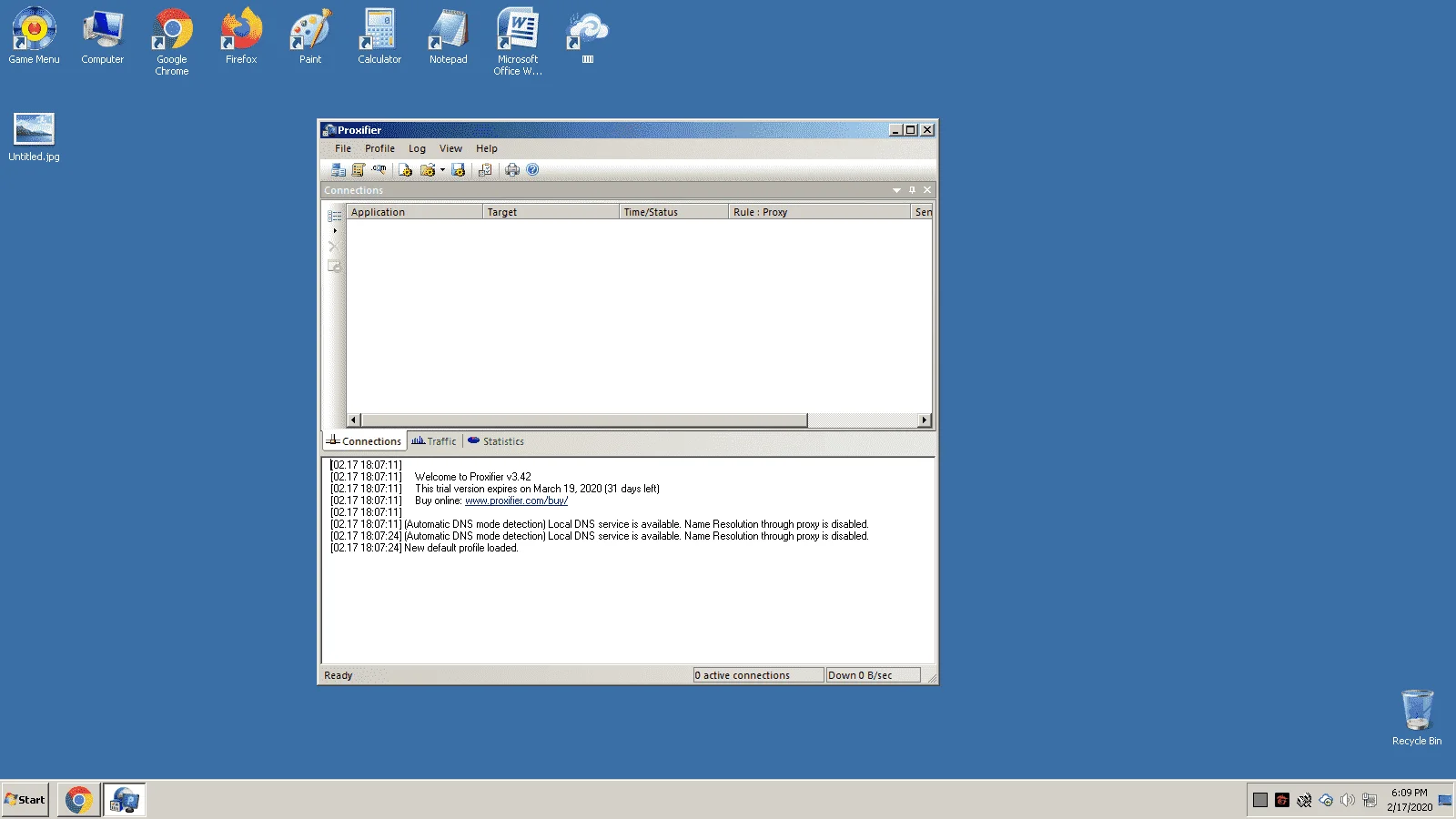
Task: Select the Notepad desktop shortcut
Action: click(449, 36)
